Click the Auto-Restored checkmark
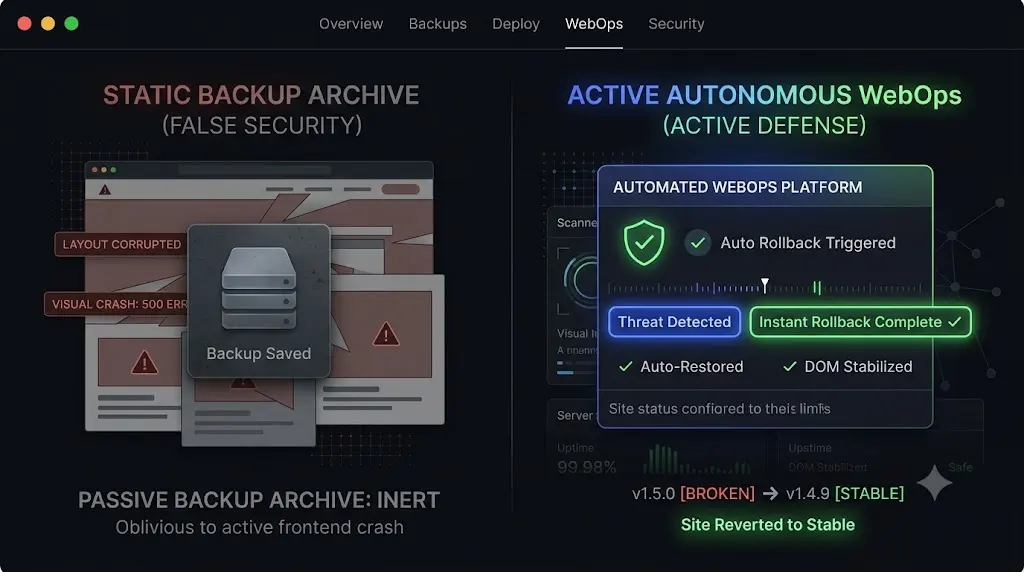Image resolution: width=1024 pixels, height=572 pixels. click(x=625, y=366)
